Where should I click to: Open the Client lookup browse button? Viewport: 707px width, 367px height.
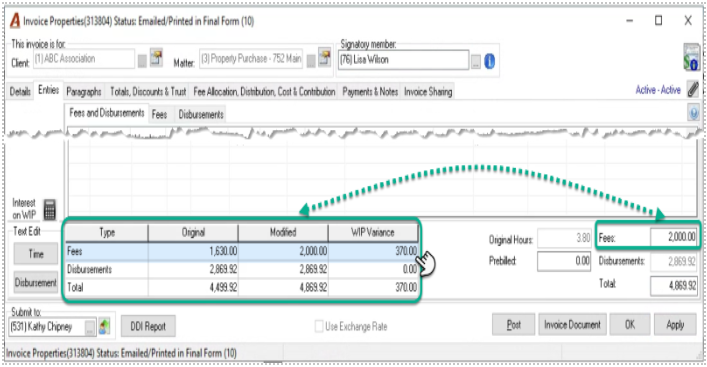tap(142, 61)
